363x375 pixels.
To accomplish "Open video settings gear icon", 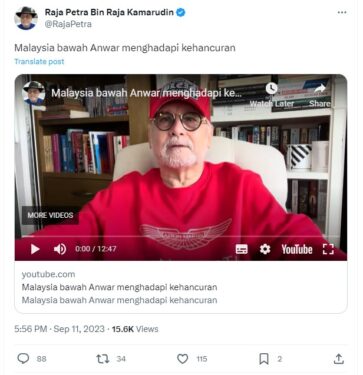I will (x=265, y=249).
